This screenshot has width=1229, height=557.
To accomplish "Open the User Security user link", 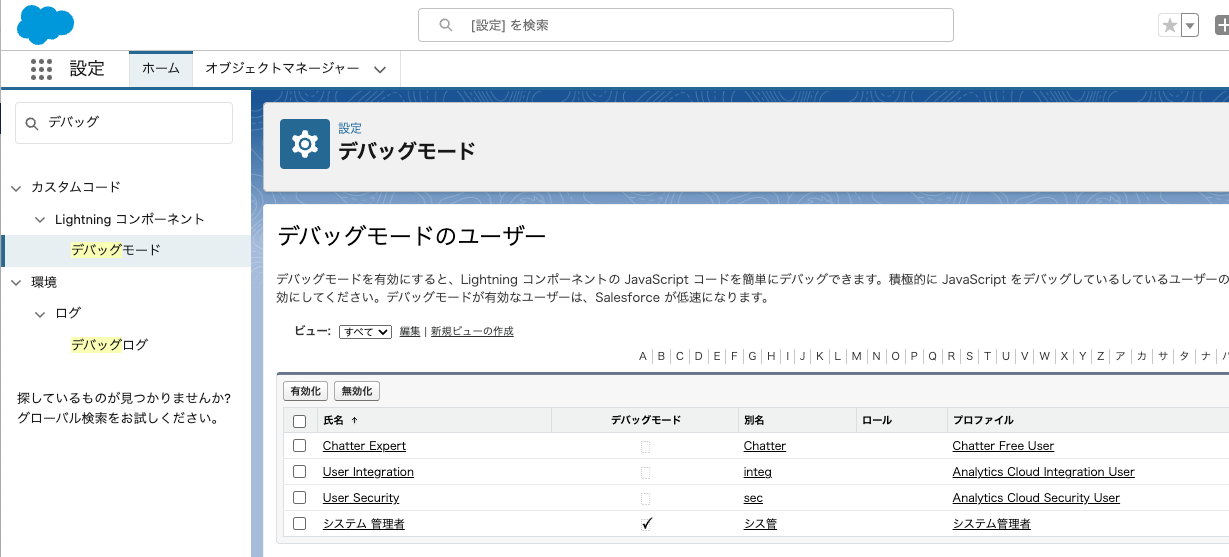I will (361, 498).
